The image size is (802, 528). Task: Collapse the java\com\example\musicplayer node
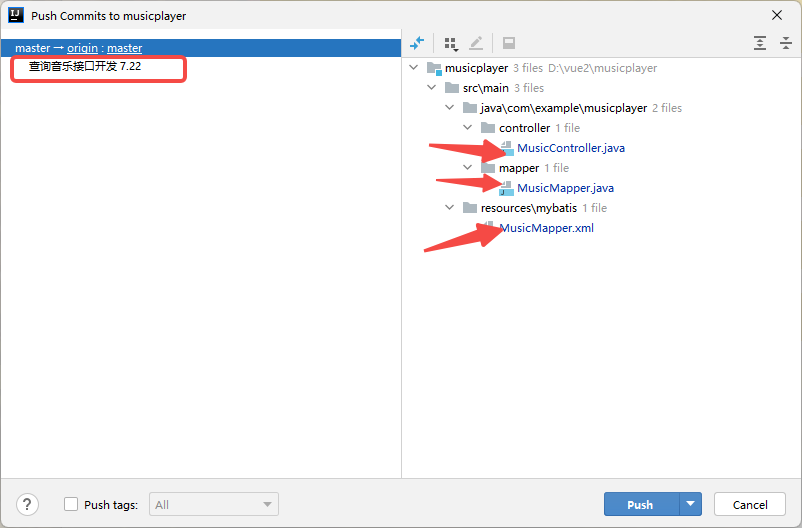pos(450,107)
